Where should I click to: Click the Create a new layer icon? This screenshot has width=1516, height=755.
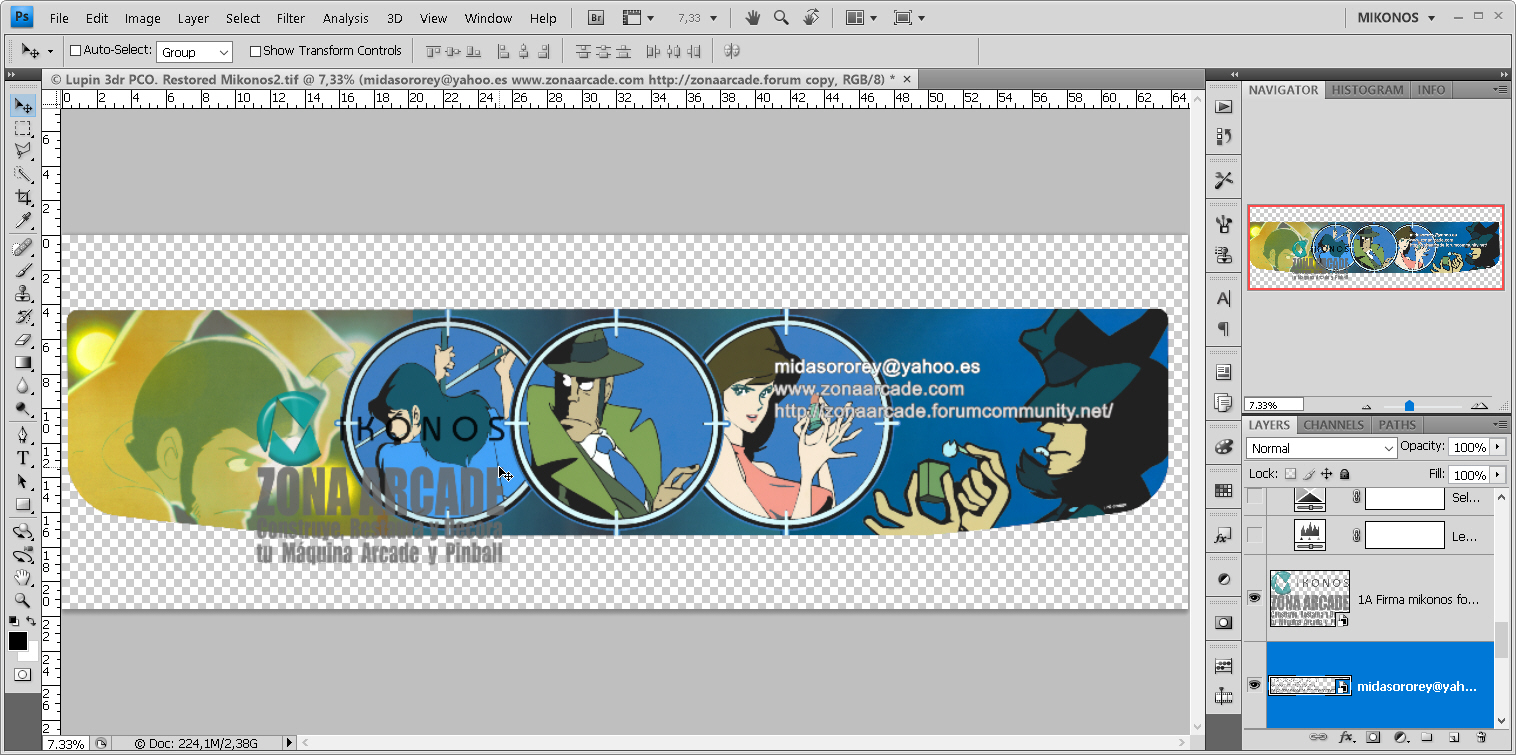pos(1455,738)
